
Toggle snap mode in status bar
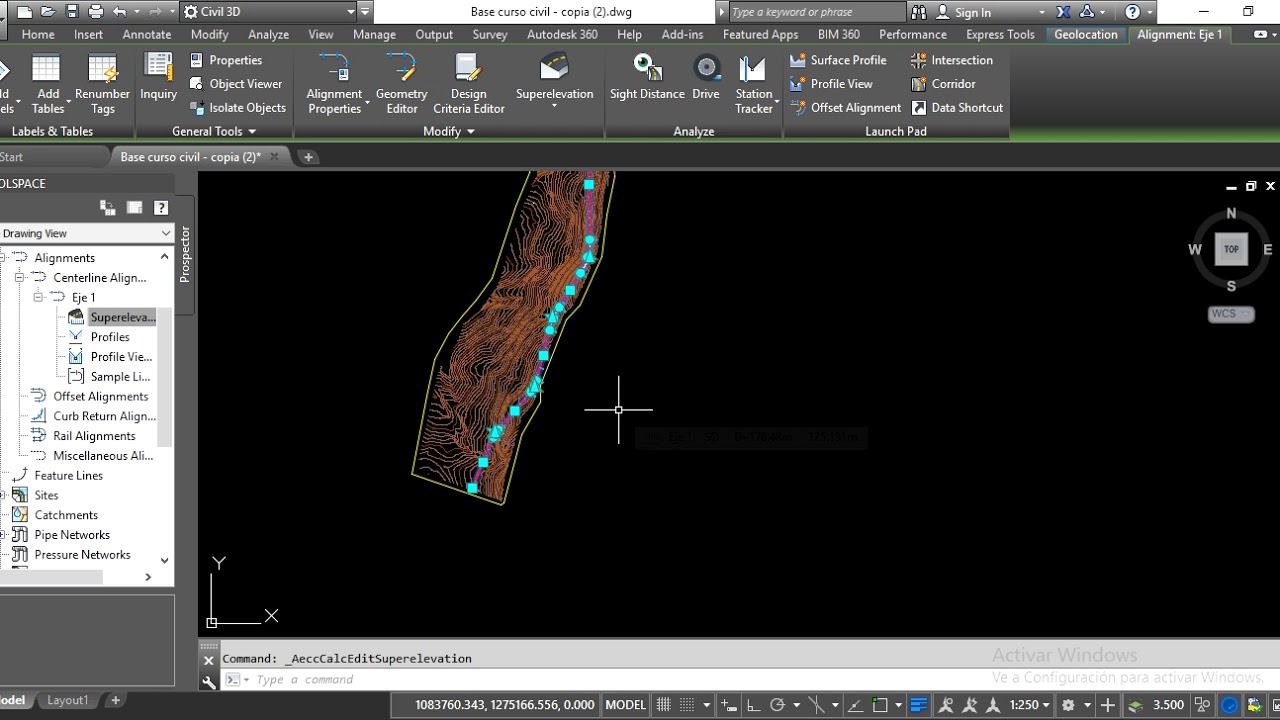coord(686,705)
